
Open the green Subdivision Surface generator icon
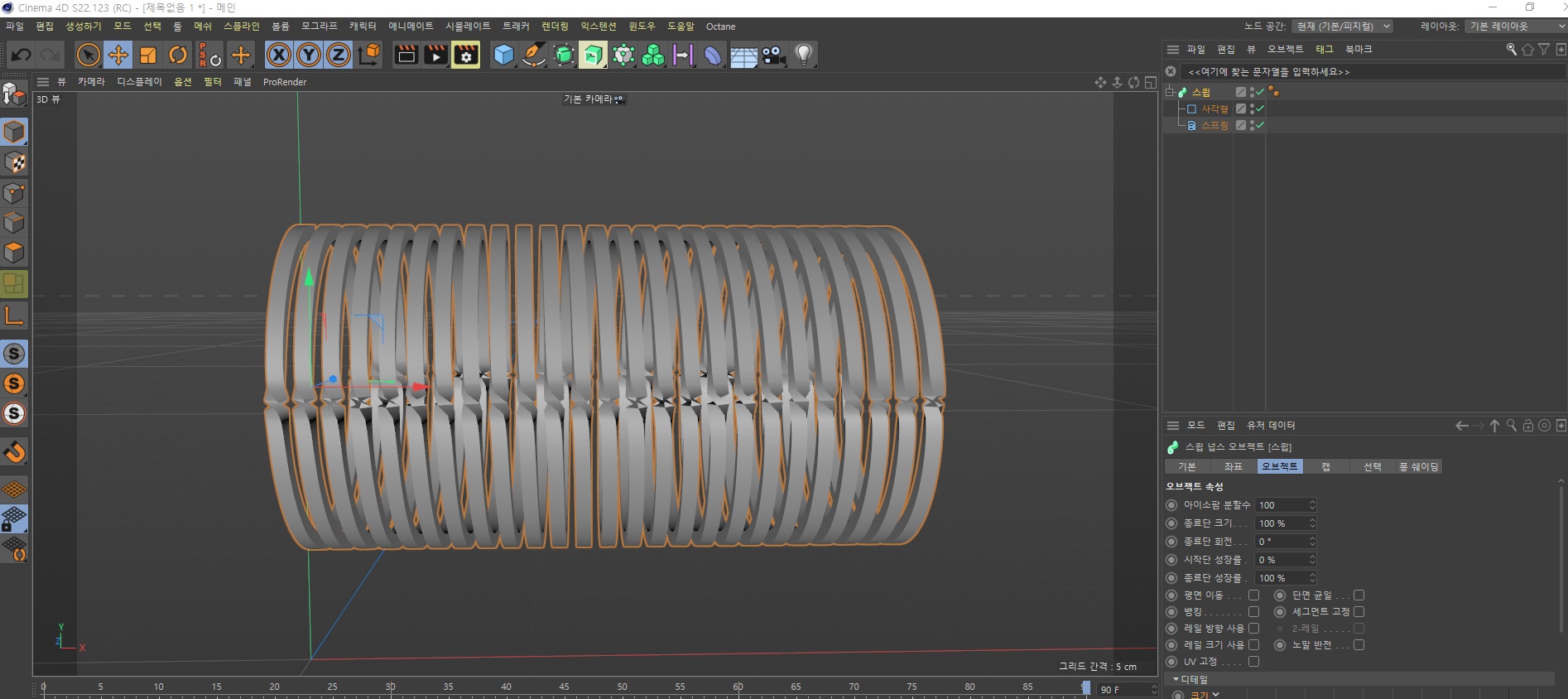point(564,55)
